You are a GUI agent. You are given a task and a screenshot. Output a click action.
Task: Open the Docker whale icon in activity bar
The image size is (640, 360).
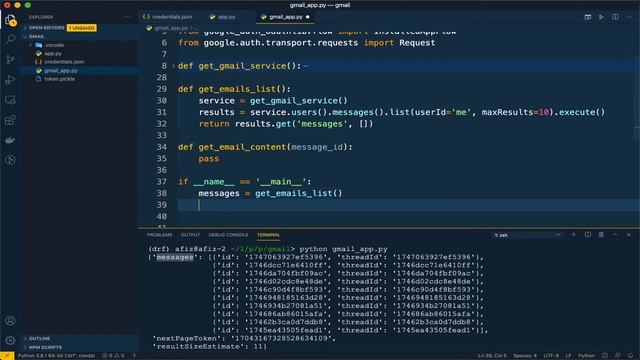(x=10, y=140)
